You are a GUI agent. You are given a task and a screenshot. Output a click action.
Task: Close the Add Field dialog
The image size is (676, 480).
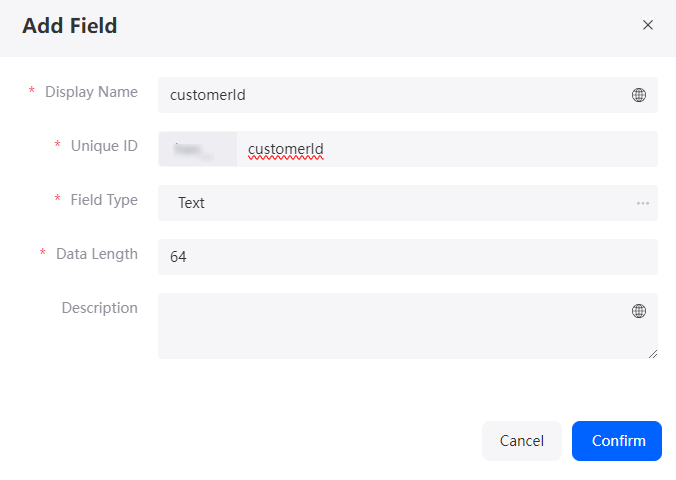[x=648, y=25]
